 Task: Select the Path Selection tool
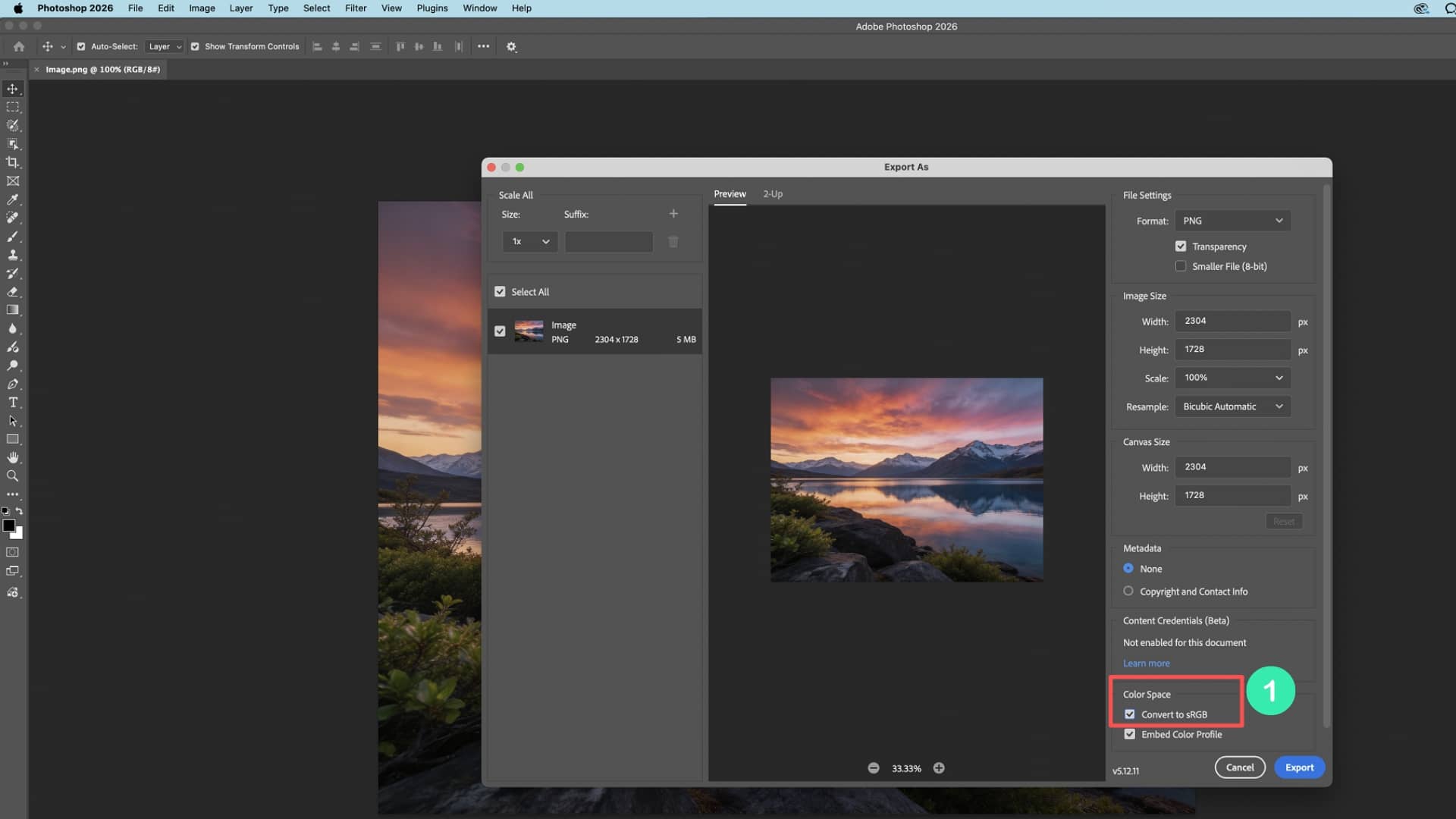pos(13,421)
